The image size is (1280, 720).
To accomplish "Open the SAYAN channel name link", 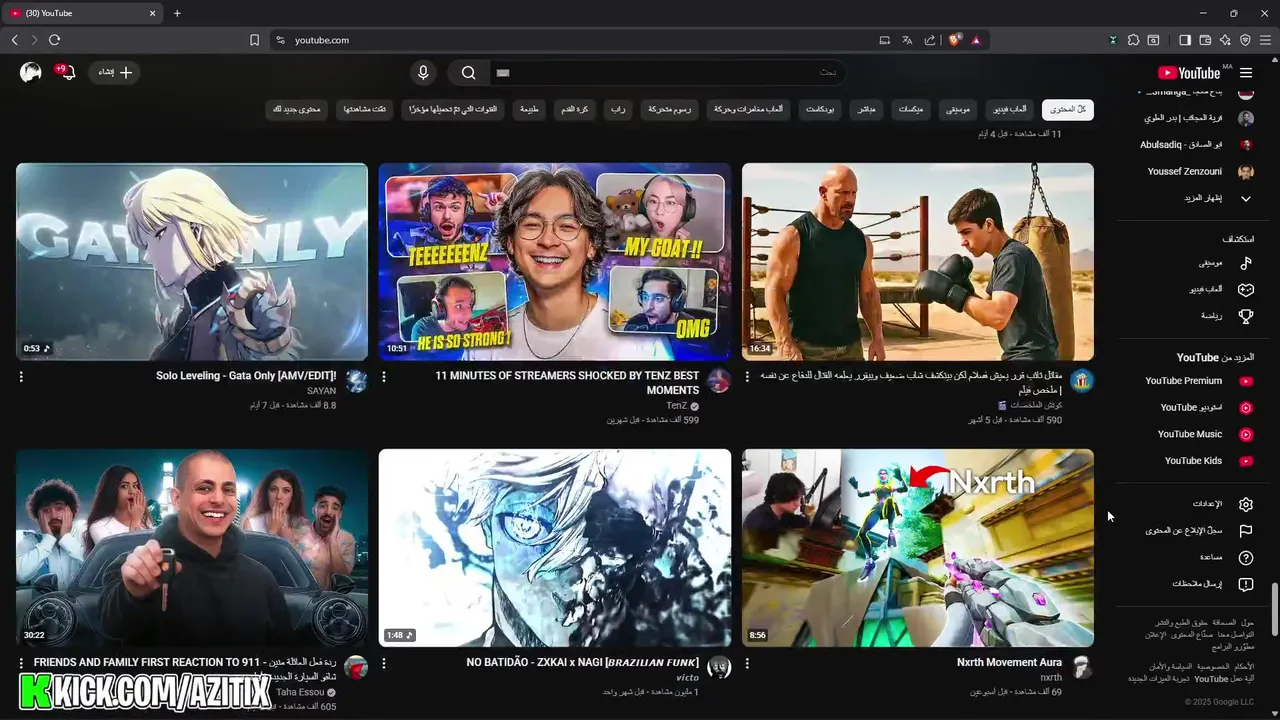I will point(322,391).
